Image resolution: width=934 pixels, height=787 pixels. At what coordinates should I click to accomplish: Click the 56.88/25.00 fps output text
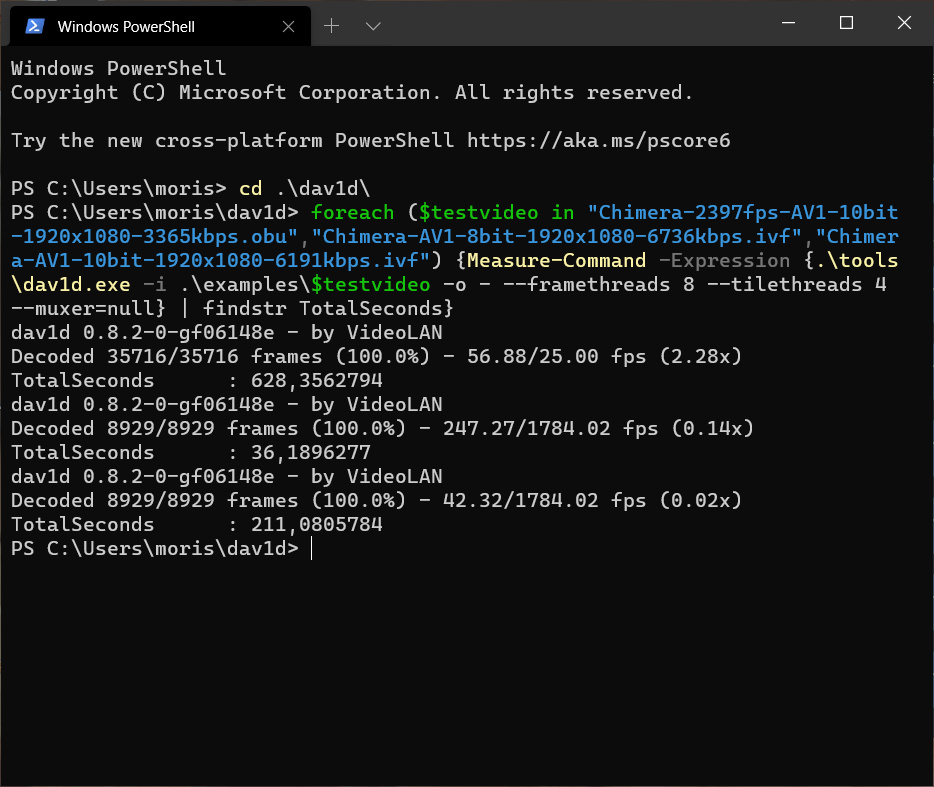pyautogui.click(x=556, y=356)
